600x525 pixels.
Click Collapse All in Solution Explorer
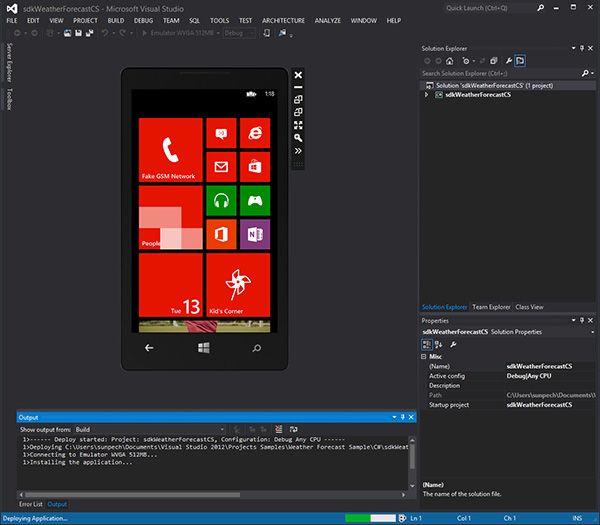(x=494, y=61)
